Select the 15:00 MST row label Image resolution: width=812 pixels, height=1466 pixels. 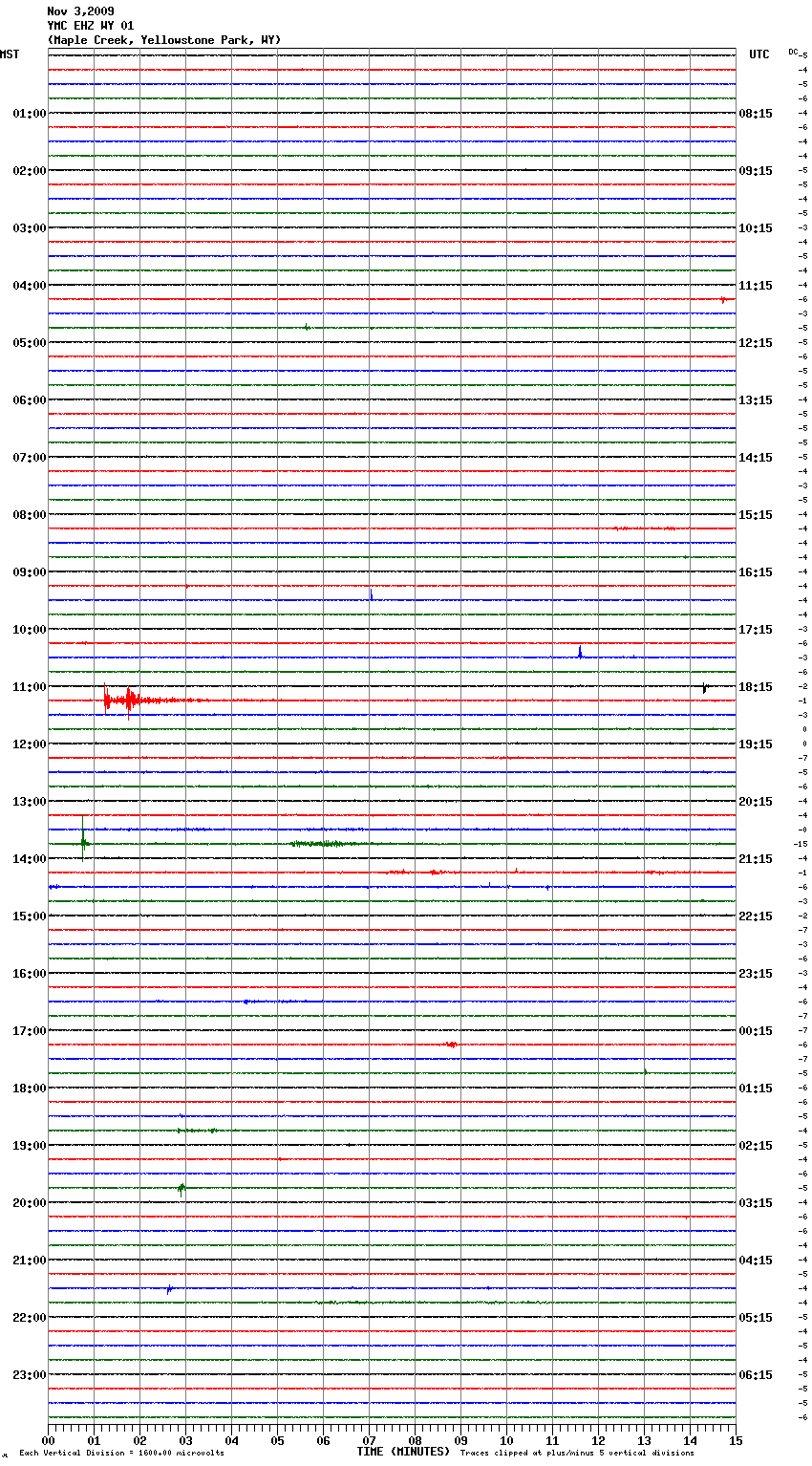30,916
